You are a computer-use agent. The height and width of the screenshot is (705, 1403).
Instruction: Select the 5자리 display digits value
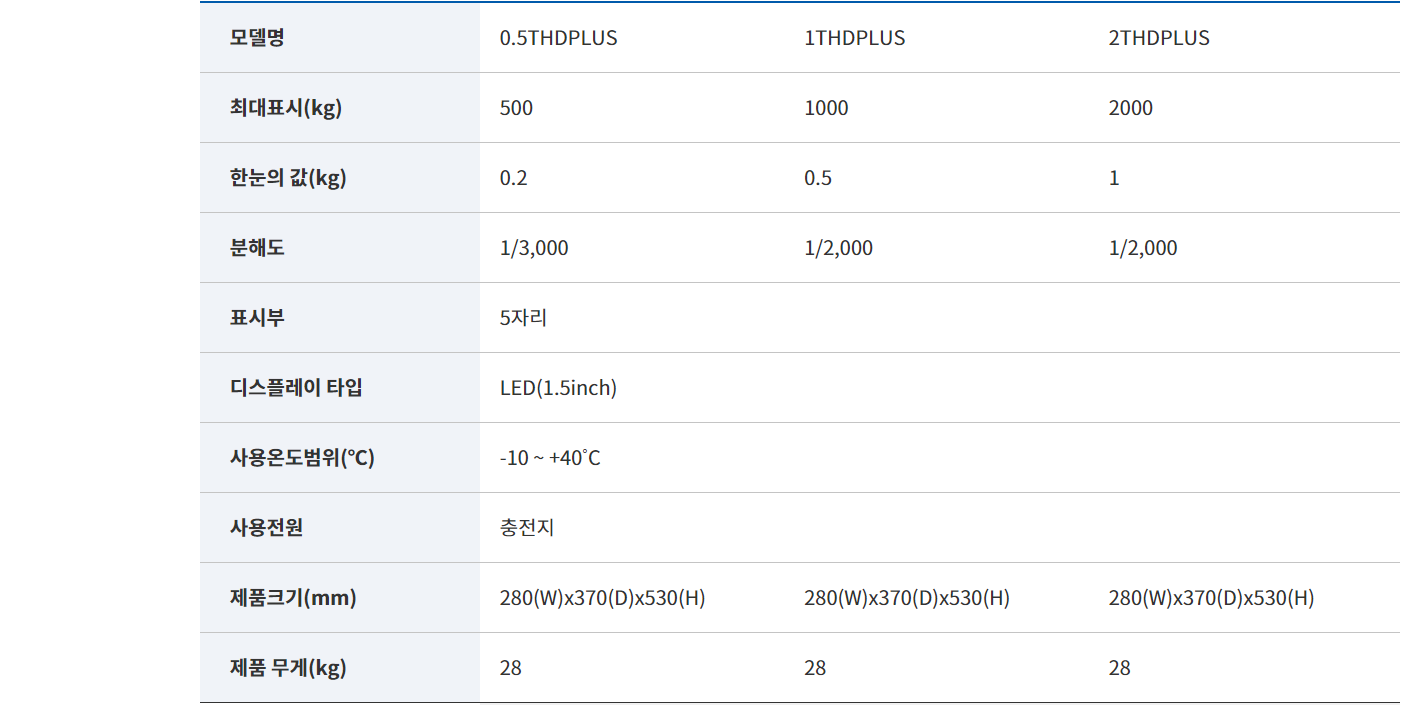(523, 318)
